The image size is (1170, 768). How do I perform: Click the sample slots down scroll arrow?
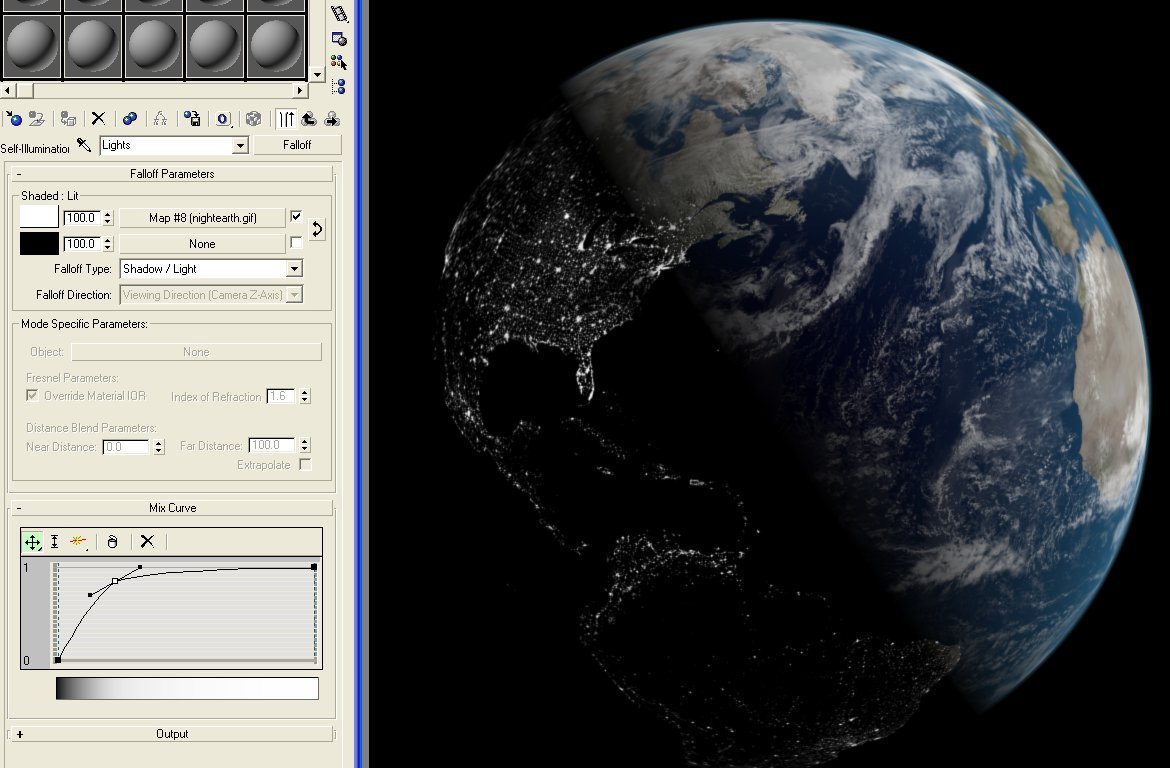point(318,75)
